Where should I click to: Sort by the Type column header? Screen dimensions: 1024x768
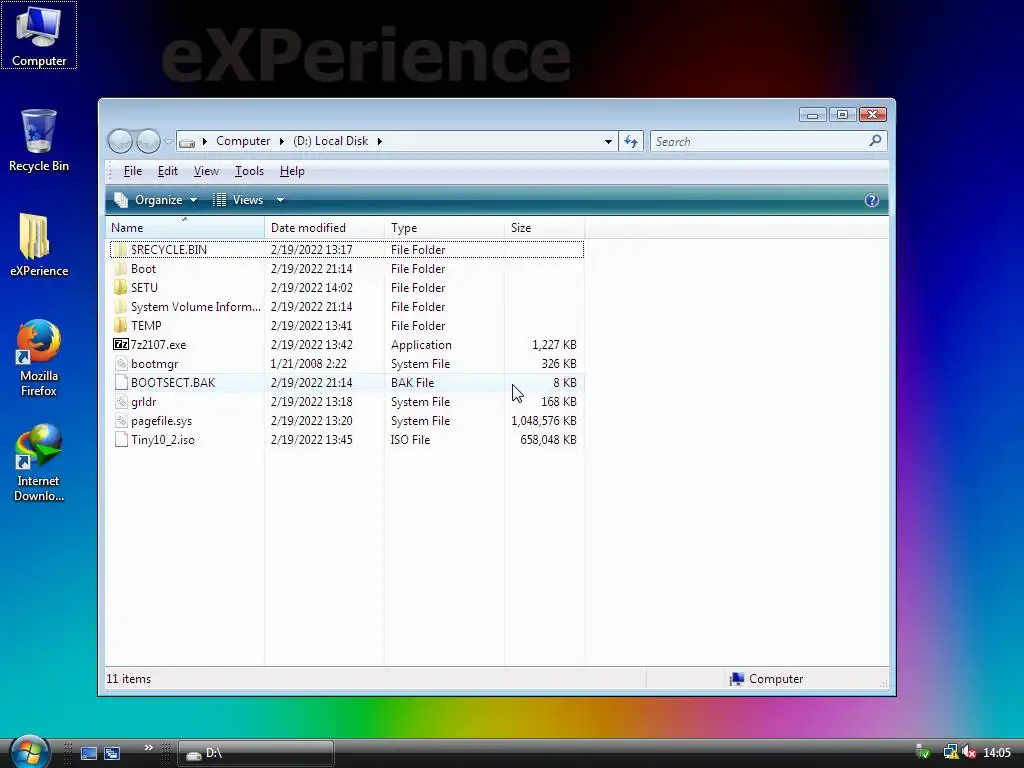click(445, 228)
